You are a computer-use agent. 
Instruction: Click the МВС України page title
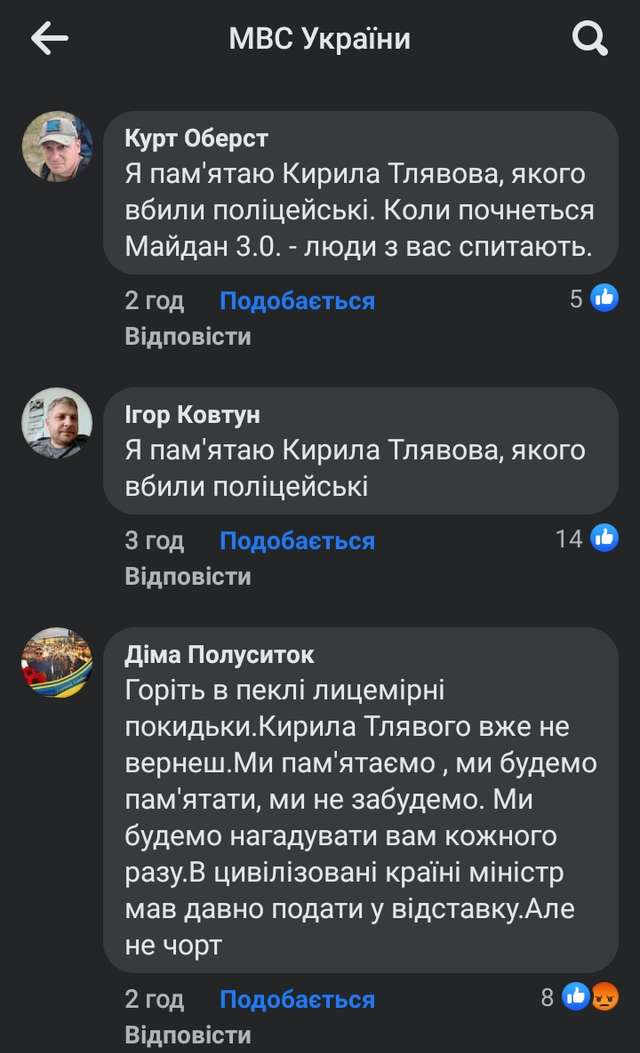click(x=319, y=39)
